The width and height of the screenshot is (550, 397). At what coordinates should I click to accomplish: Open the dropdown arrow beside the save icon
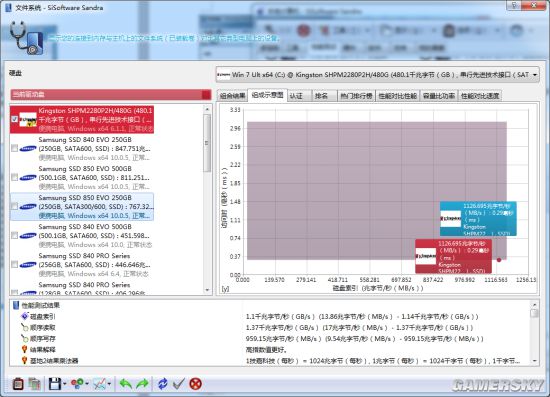tap(65, 384)
